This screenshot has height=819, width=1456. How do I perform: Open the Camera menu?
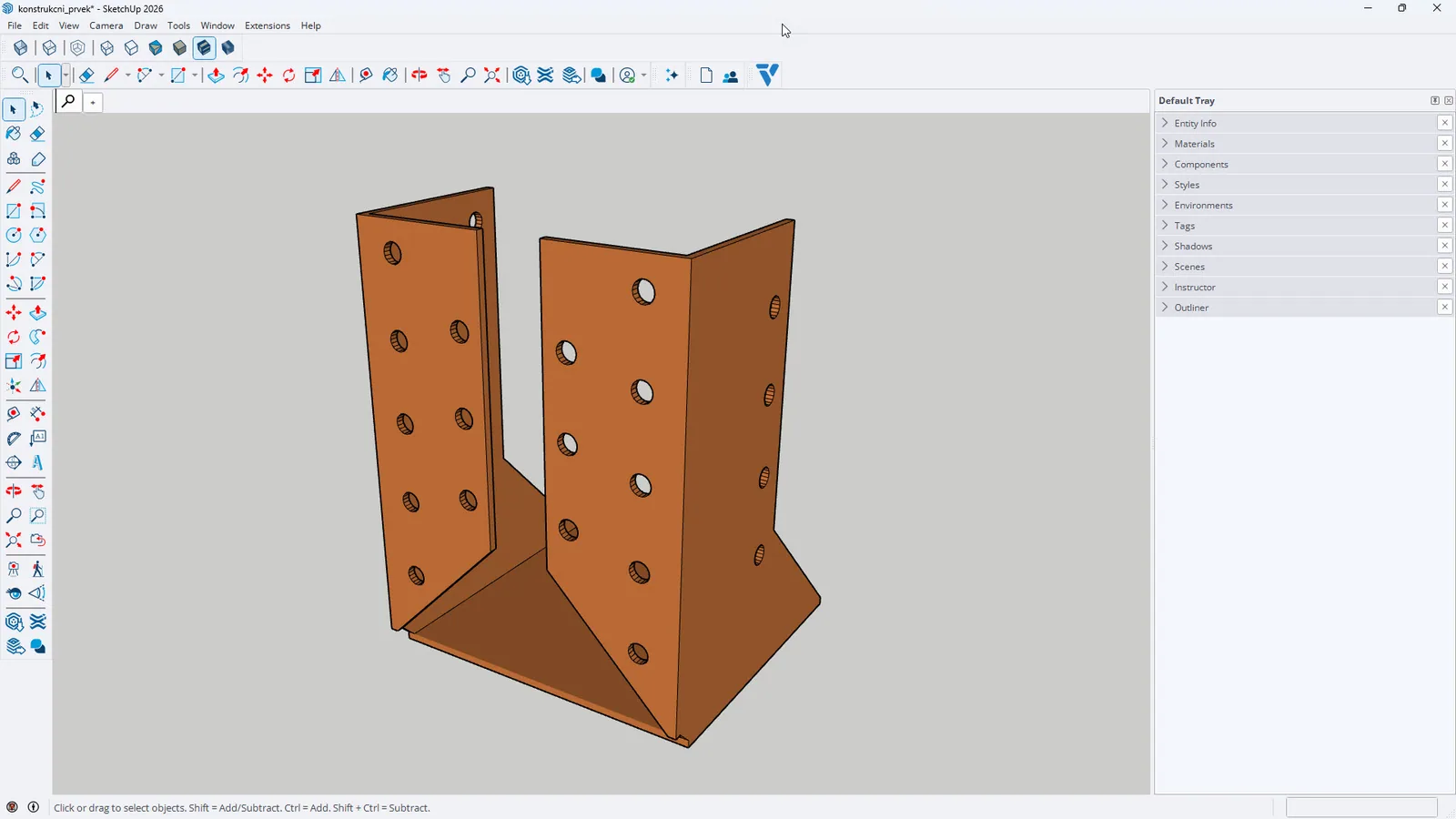(106, 25)
